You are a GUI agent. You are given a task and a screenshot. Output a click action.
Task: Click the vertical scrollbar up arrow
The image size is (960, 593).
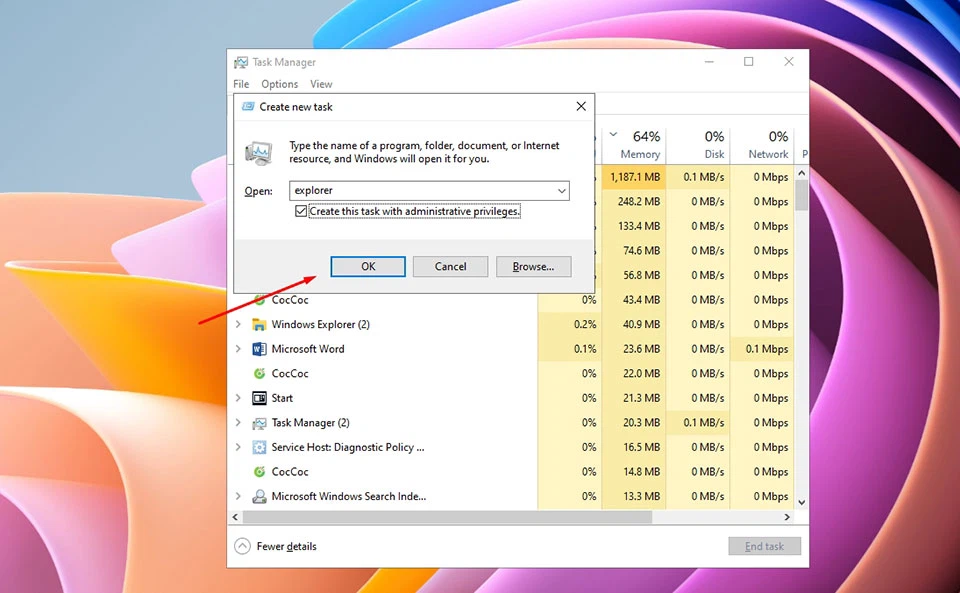pos(801,173)
